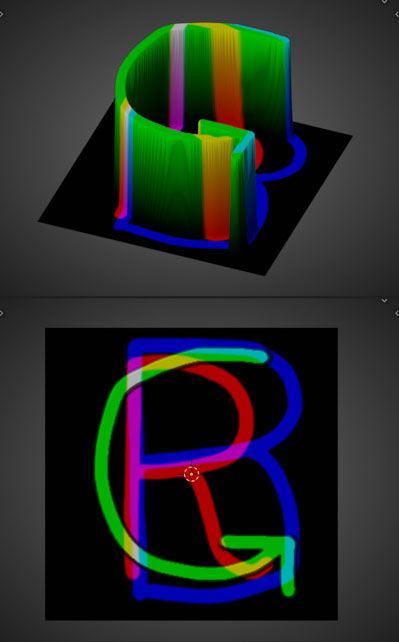The width and height of the screenshot is (399, 642).
Task: Open the sidebar via top viewport's right-edge arrow
Action: (x=397, y=14)
